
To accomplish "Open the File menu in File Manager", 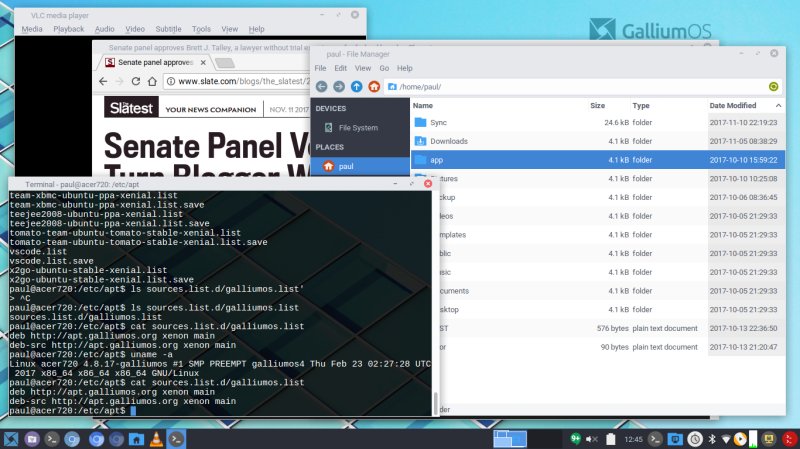I will point(320,68).
